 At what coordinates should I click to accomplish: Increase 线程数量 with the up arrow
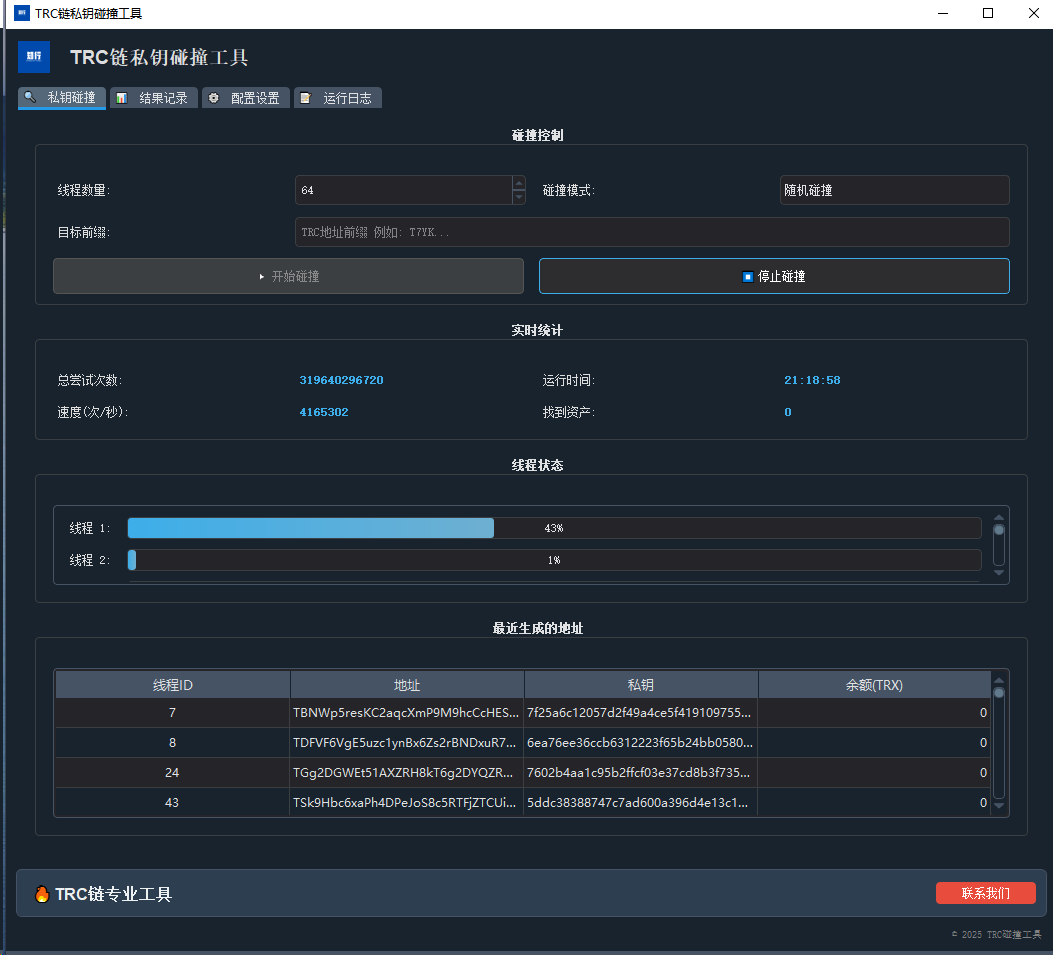[x=518, y=183]
